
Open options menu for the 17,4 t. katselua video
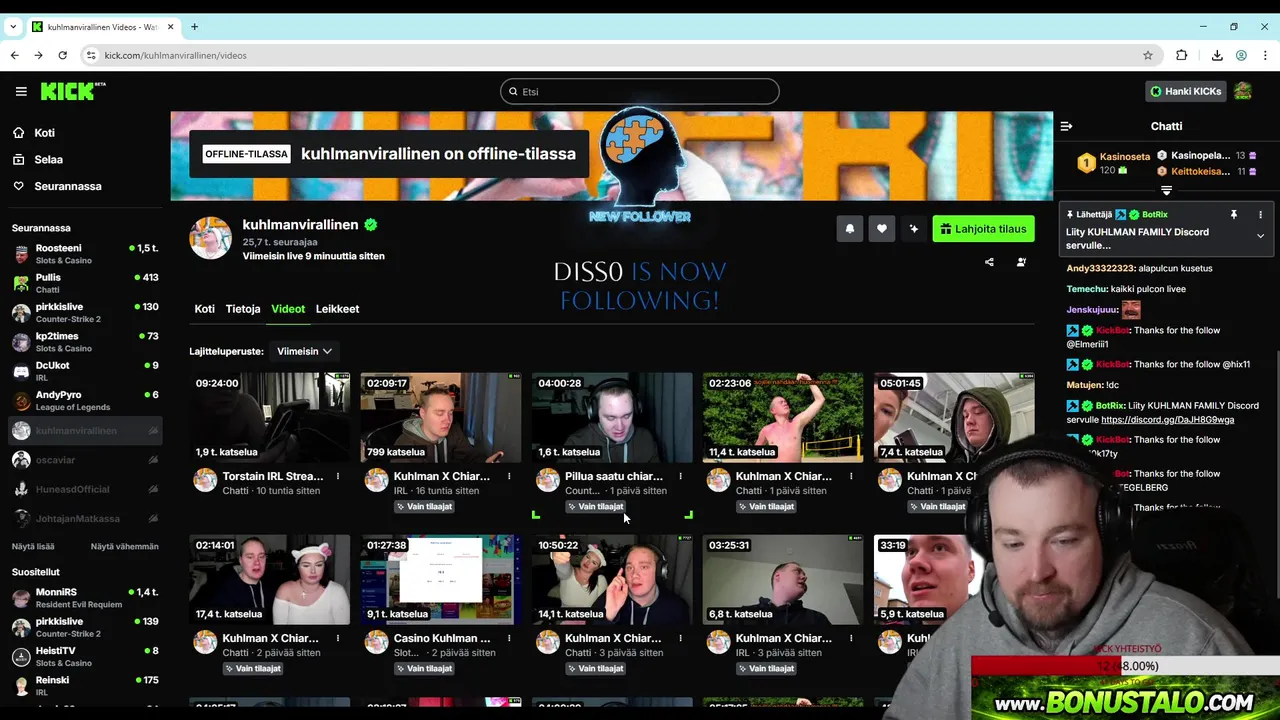(338, 638)
